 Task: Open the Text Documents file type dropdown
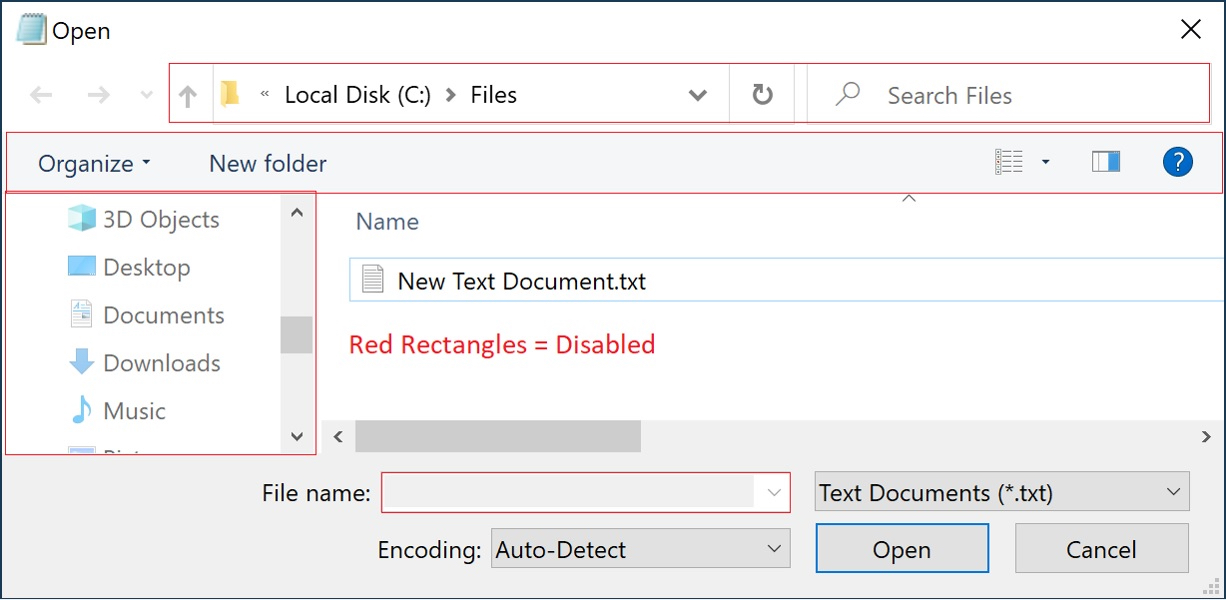[1001, 492]
